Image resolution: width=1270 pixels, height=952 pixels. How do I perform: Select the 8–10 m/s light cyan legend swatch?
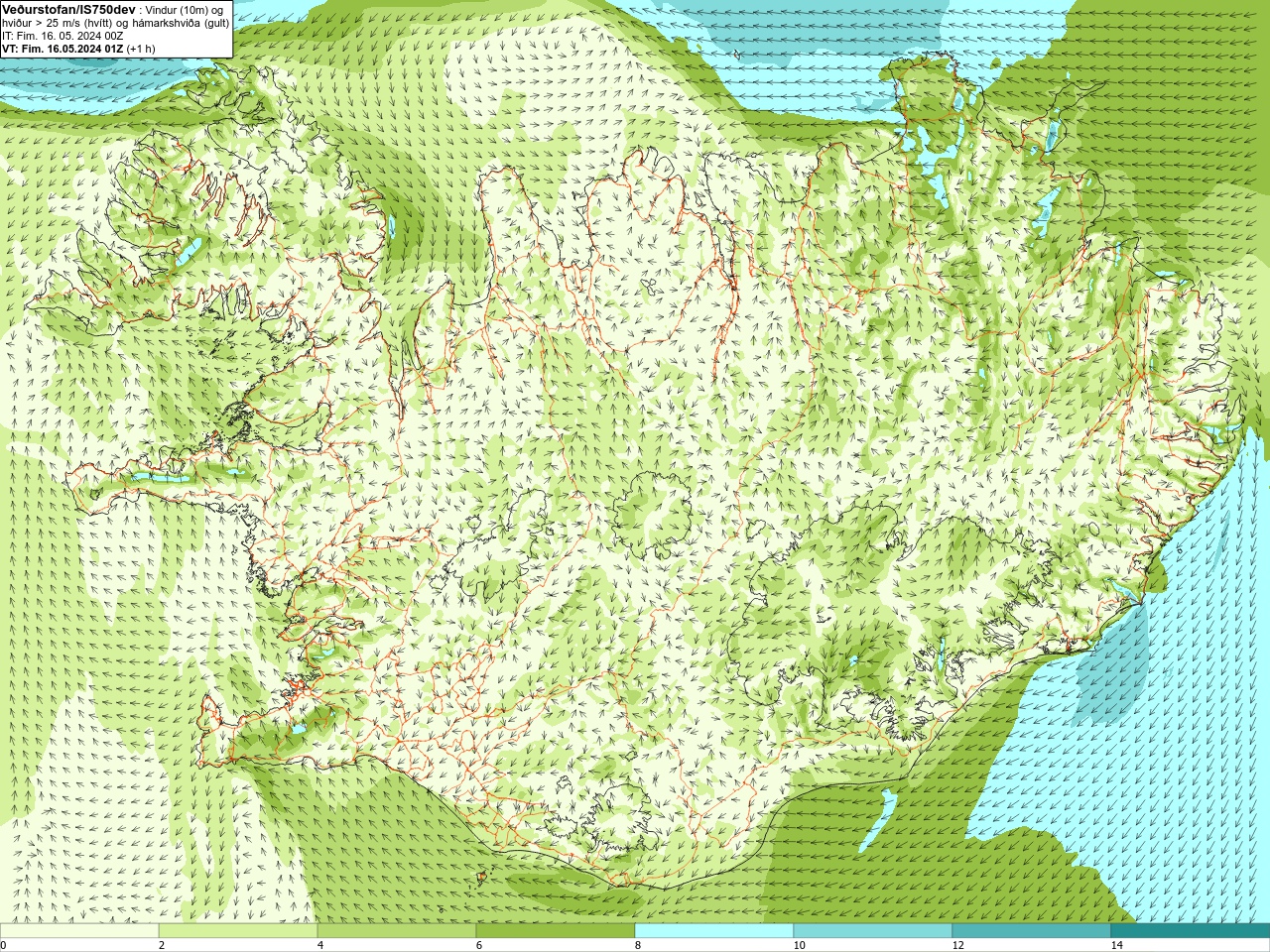click(x=714, y=930)
